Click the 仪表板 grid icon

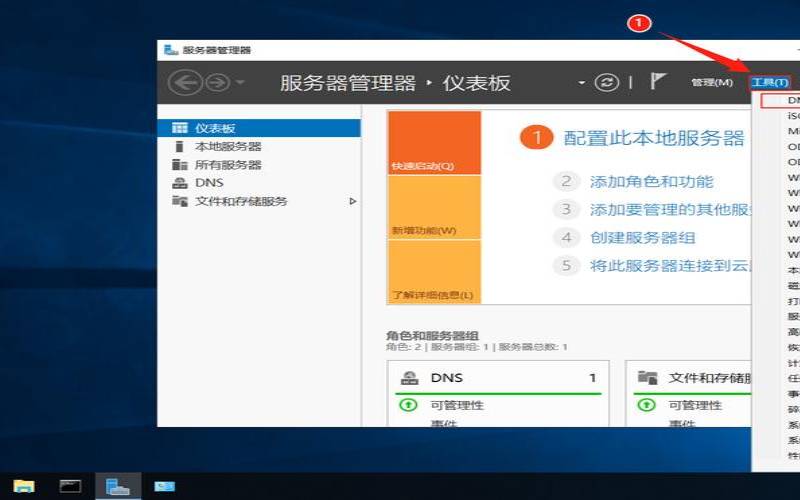click(x=180, y=128)
